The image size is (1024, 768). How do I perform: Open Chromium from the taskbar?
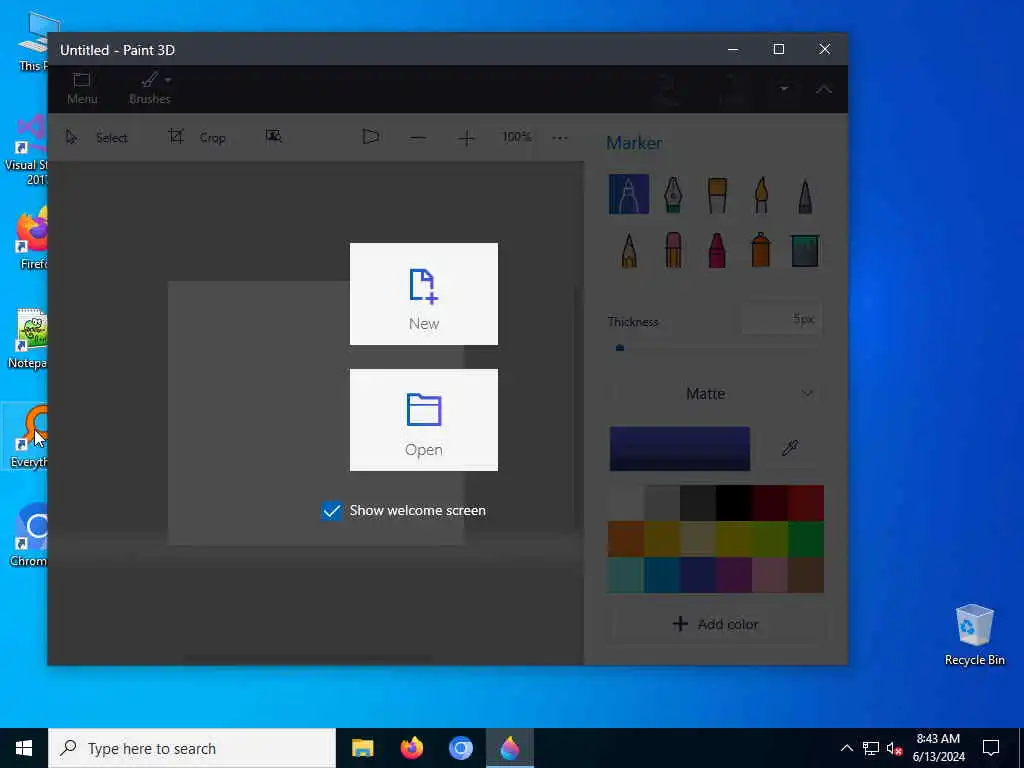[x=460, y=748]
